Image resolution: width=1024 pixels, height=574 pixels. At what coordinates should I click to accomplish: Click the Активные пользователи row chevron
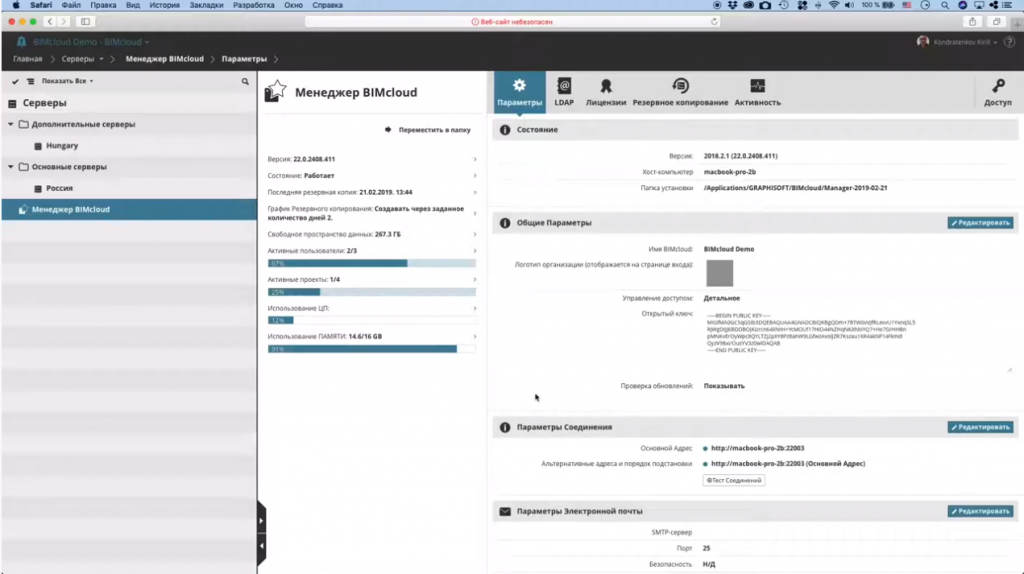tap(475, 251)
